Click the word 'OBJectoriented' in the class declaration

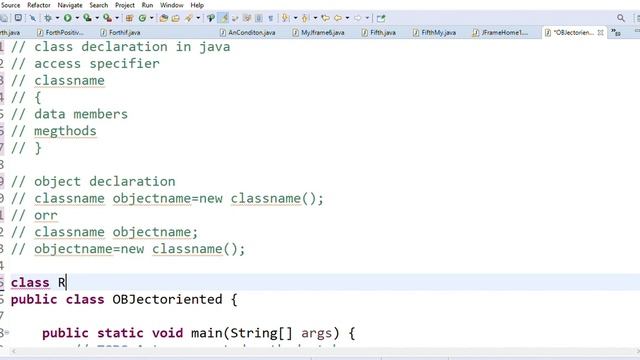167,299
